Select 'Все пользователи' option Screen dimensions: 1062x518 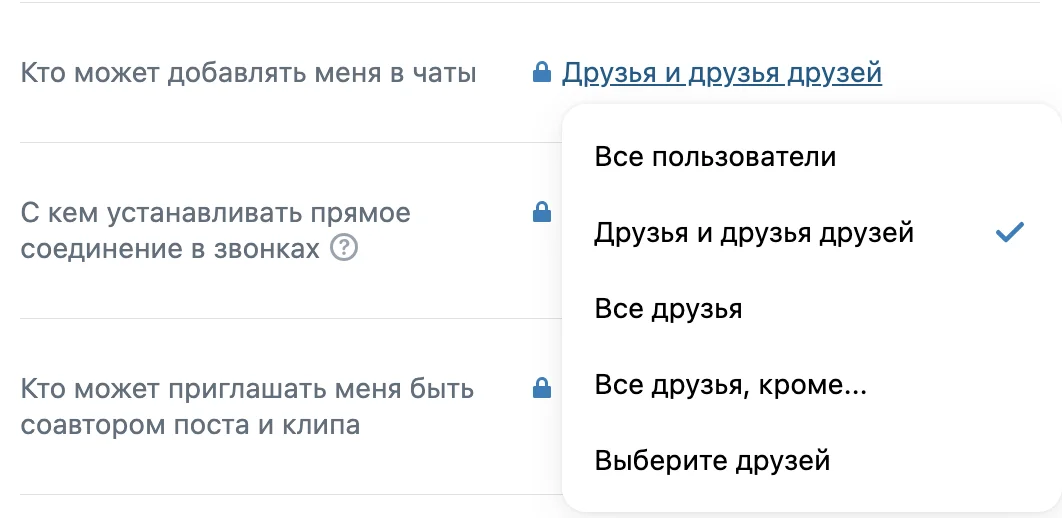(x=810, y=157)
